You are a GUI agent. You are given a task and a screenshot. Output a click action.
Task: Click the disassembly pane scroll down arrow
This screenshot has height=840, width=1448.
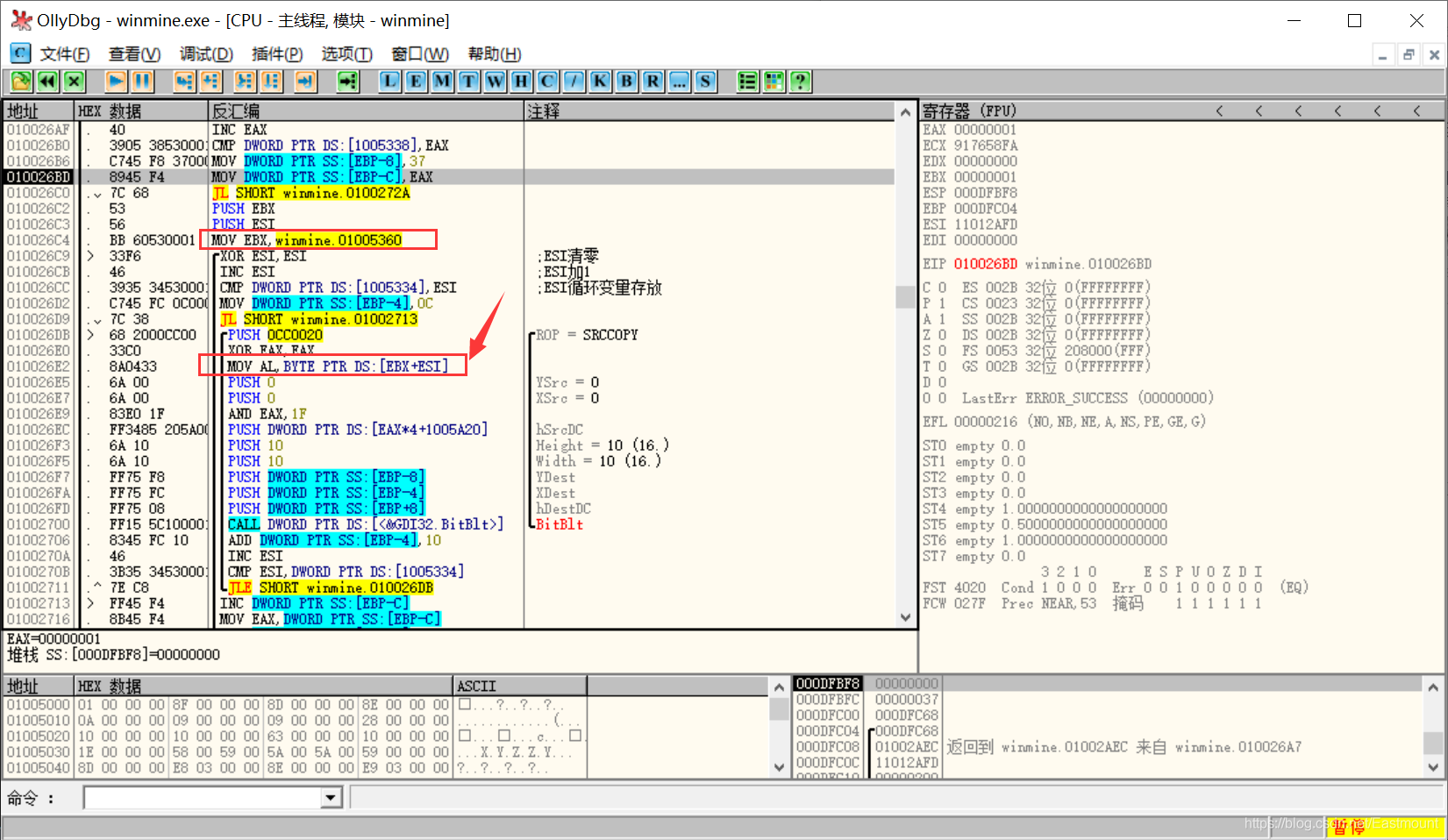click(906, 617)
